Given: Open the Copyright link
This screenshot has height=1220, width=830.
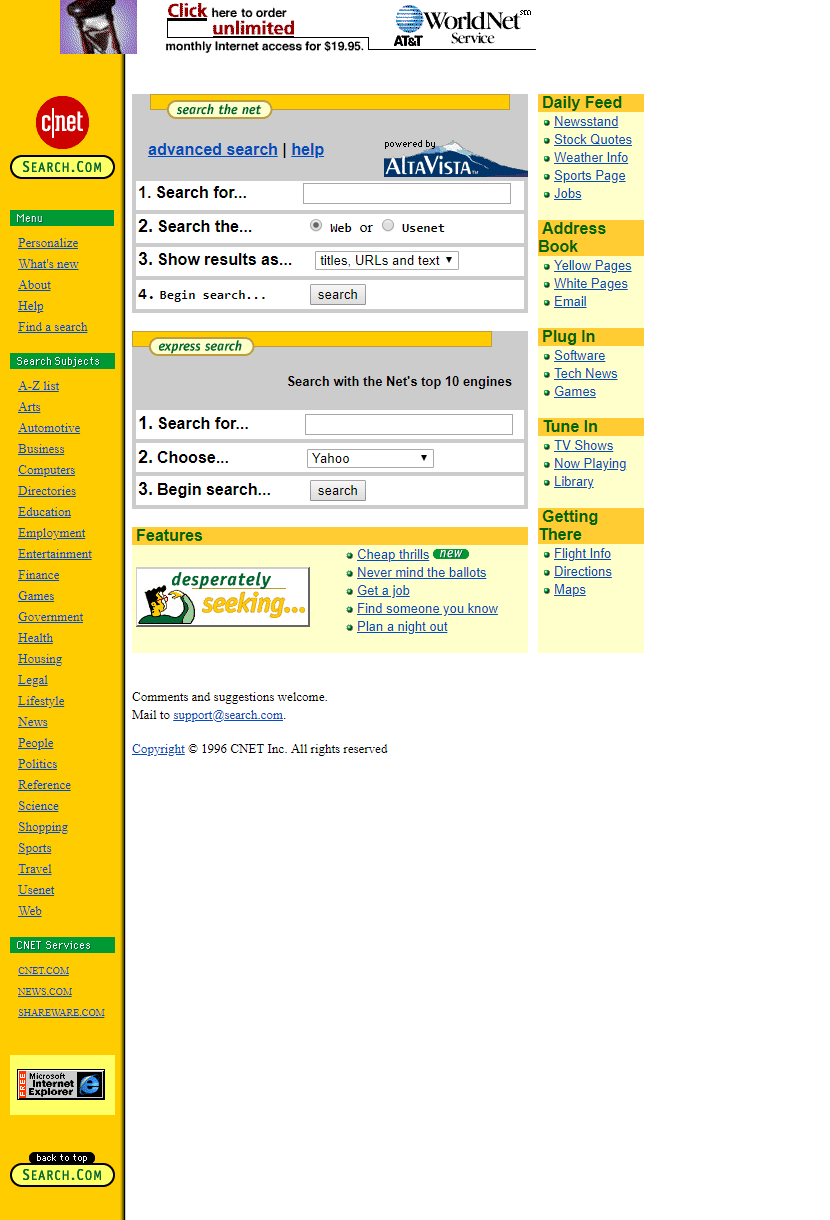Looking at the screenshot, I should click(x=158, y=749).
